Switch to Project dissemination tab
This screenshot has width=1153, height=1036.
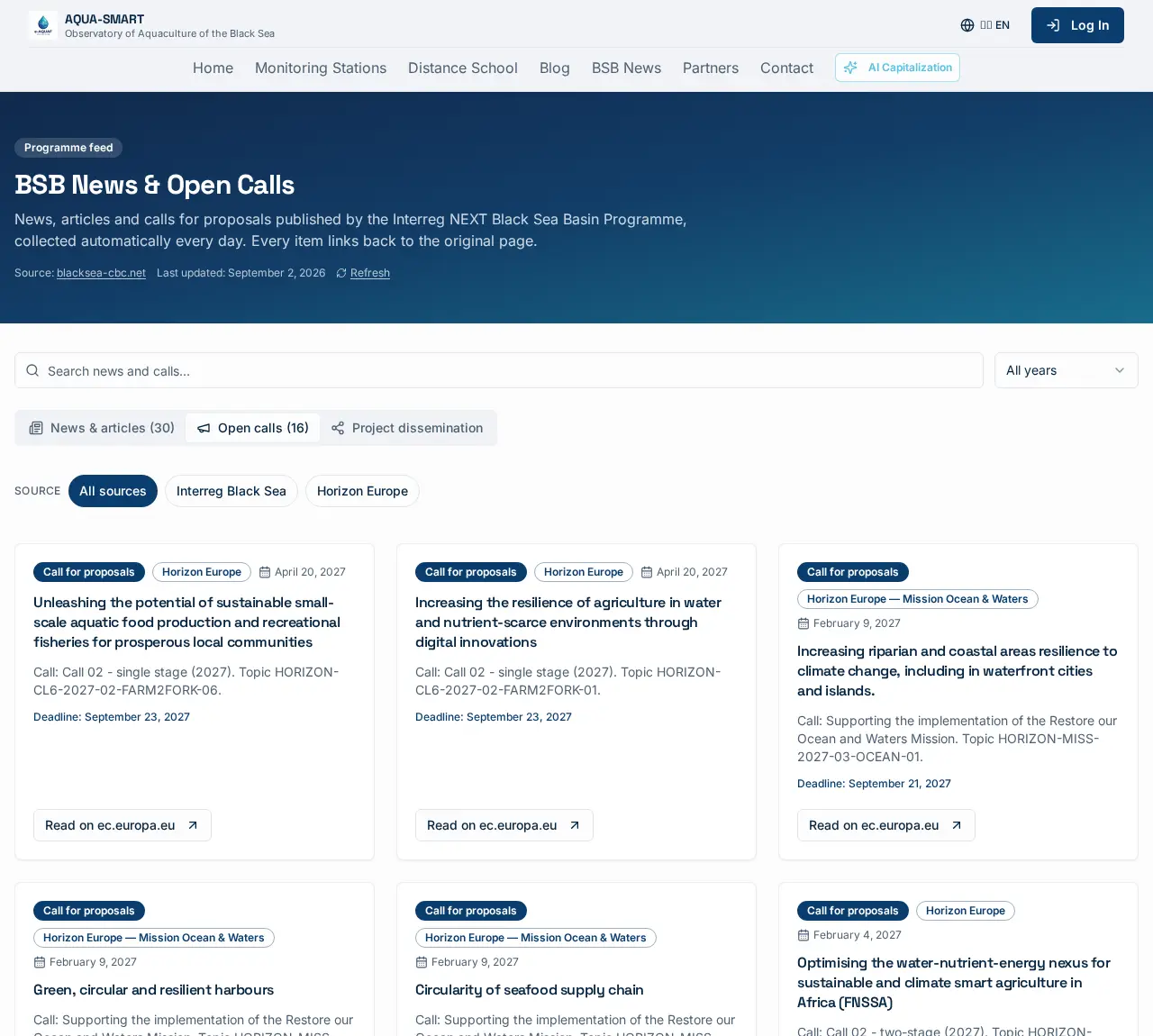[407, 428]
